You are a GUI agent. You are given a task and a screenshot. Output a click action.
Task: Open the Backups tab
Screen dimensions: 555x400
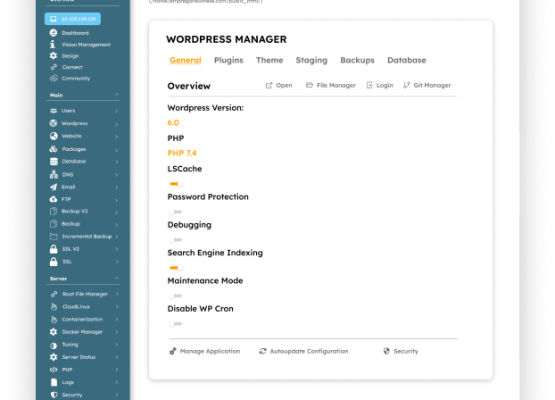tap(357, 60)
